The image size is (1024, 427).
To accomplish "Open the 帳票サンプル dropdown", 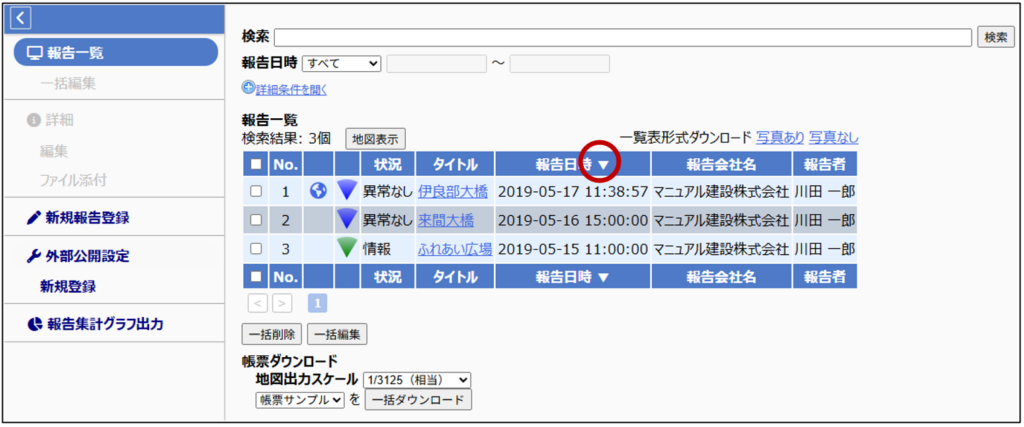I will tap(300, 400).
